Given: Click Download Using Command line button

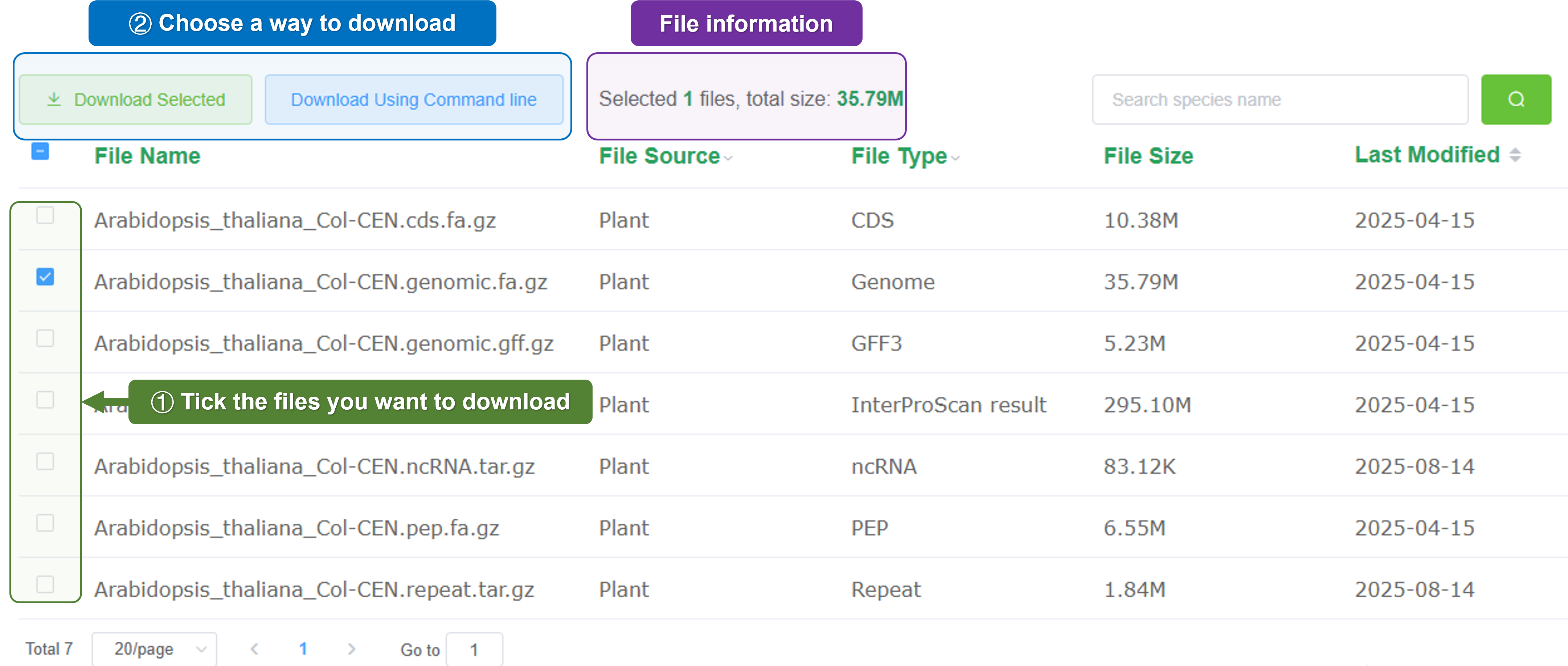Looking at the screenshot, I should [x=413, y=99].
